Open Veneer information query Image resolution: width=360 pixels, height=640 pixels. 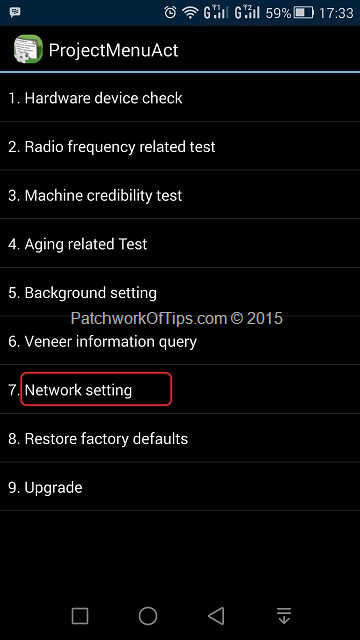(x=180, y=341)
